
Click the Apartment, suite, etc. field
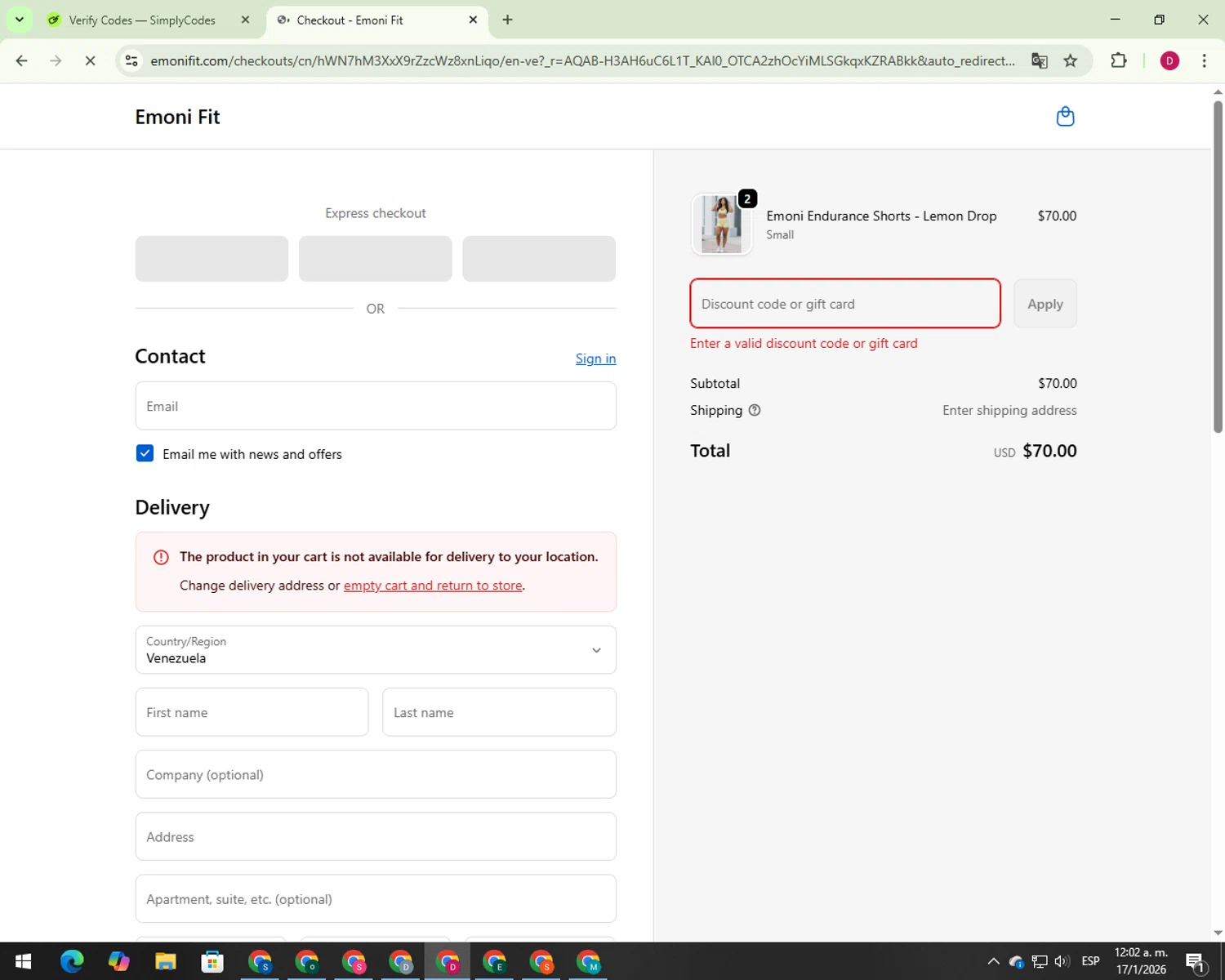coord(376,898)
